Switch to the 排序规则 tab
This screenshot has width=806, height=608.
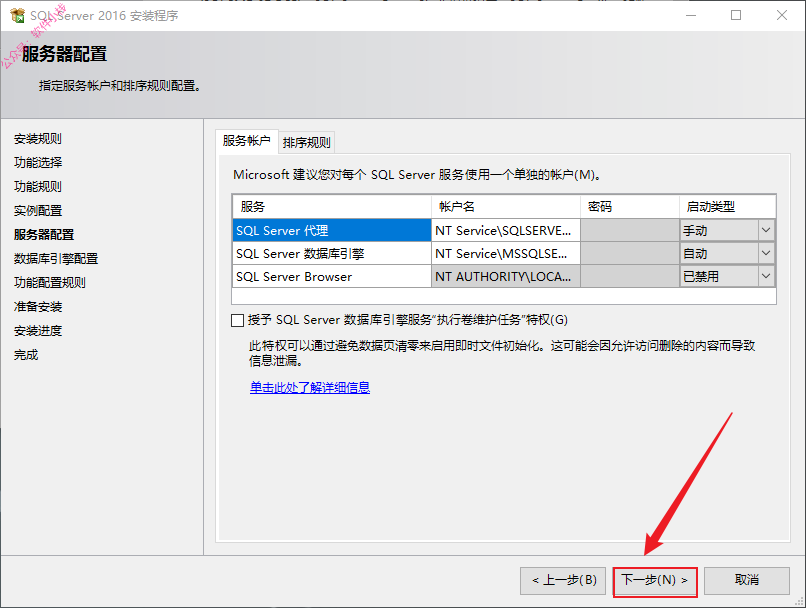306,142
